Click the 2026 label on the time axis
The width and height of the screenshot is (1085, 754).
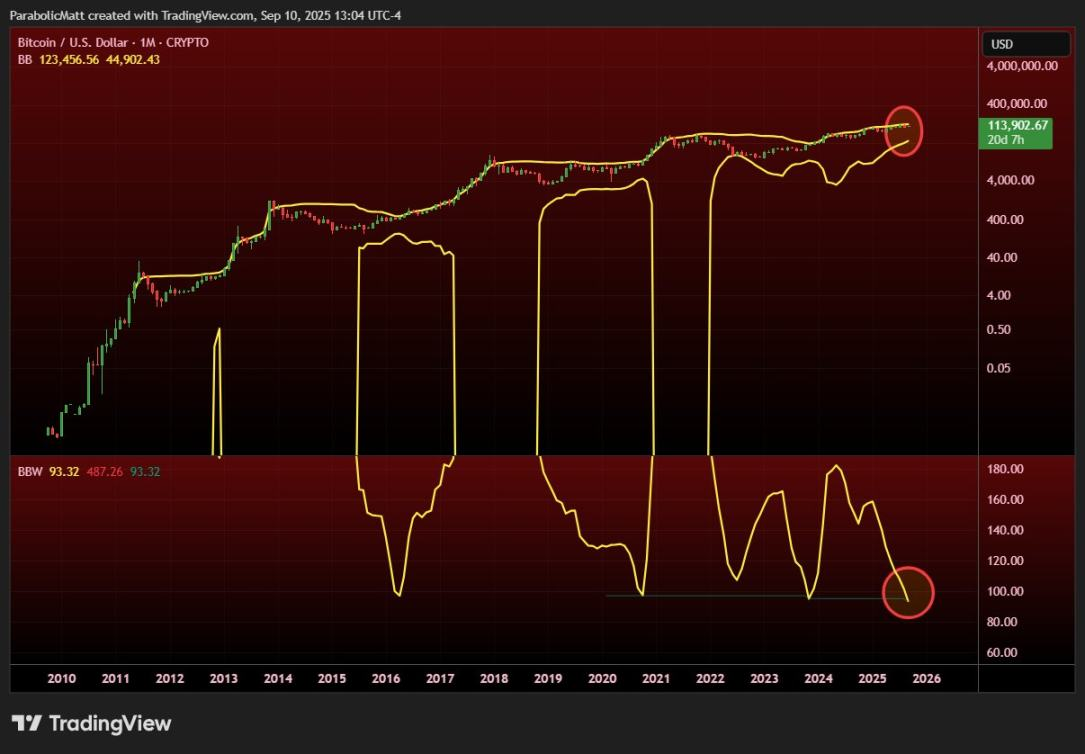click(926, 678)
